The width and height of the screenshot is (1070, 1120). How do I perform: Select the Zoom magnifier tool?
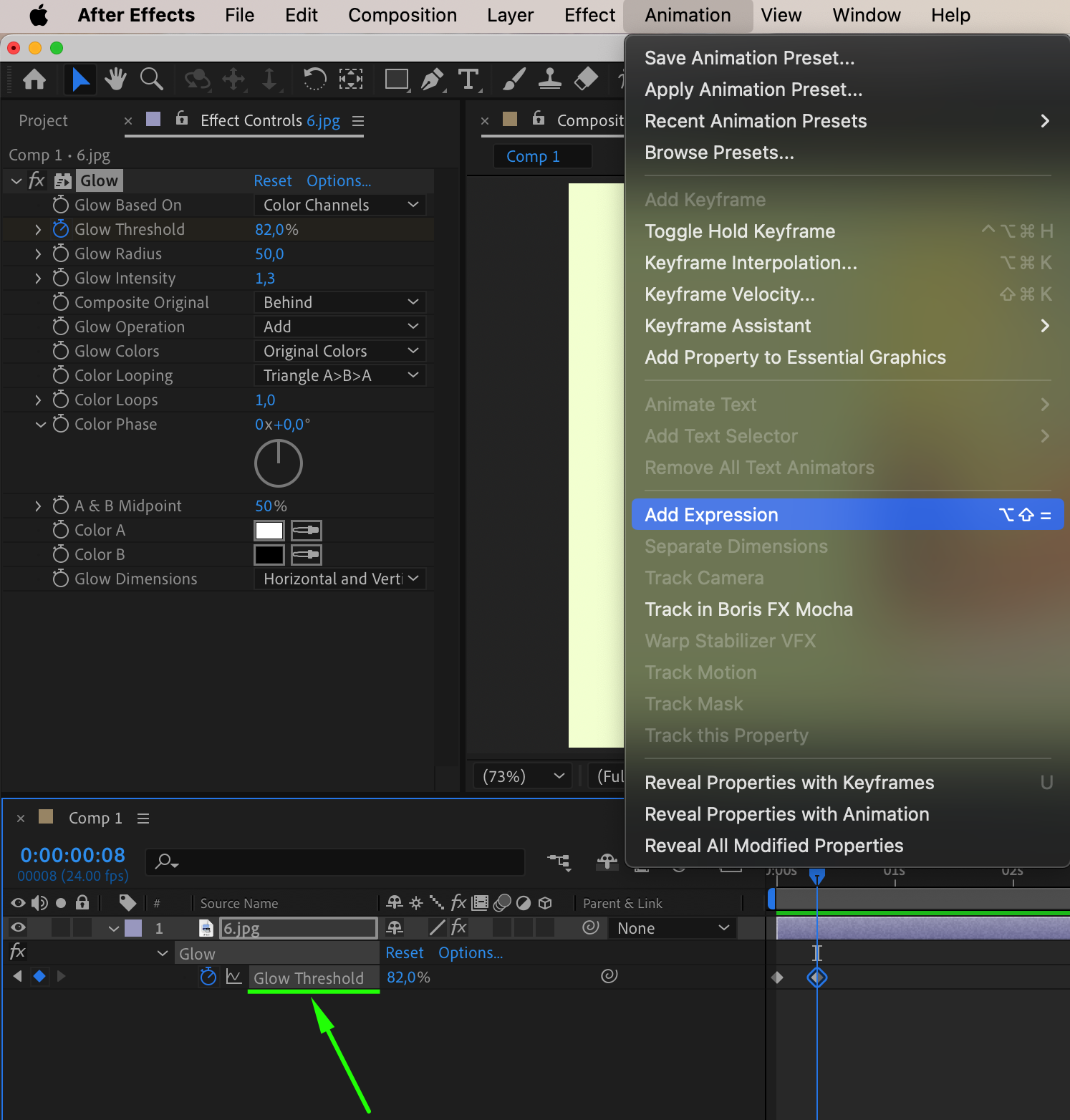click(x=152, y=79)
